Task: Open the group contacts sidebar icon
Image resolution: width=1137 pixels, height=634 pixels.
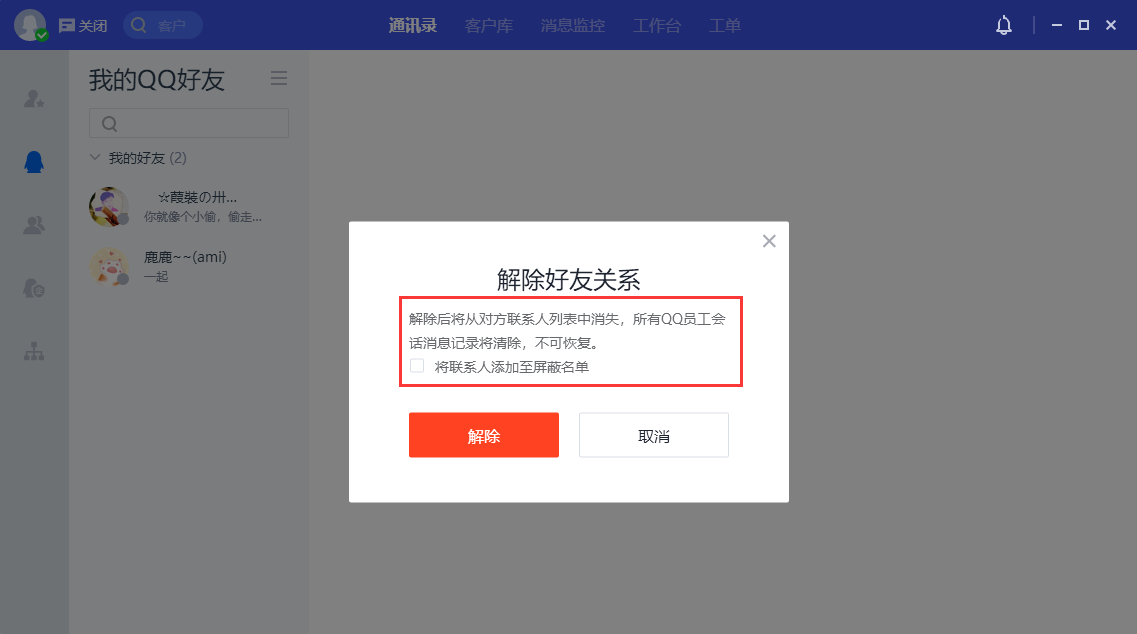Action: pos(34,225)
